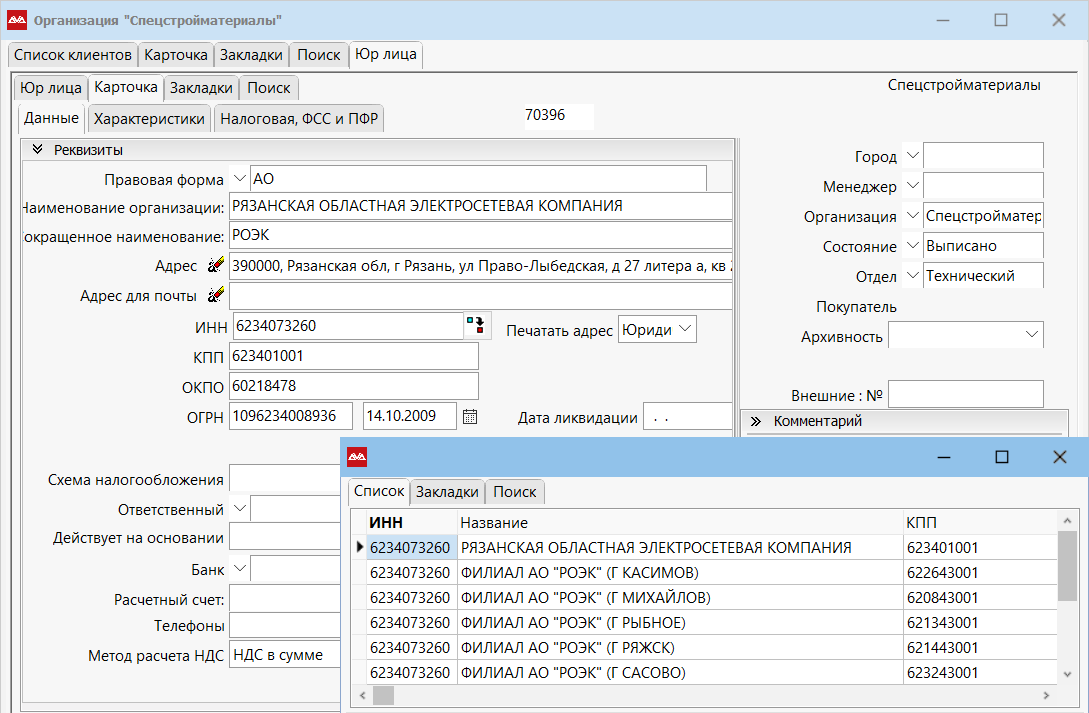Click the Наименование организации input field
Screen dimensions: 1089x713
481,206
